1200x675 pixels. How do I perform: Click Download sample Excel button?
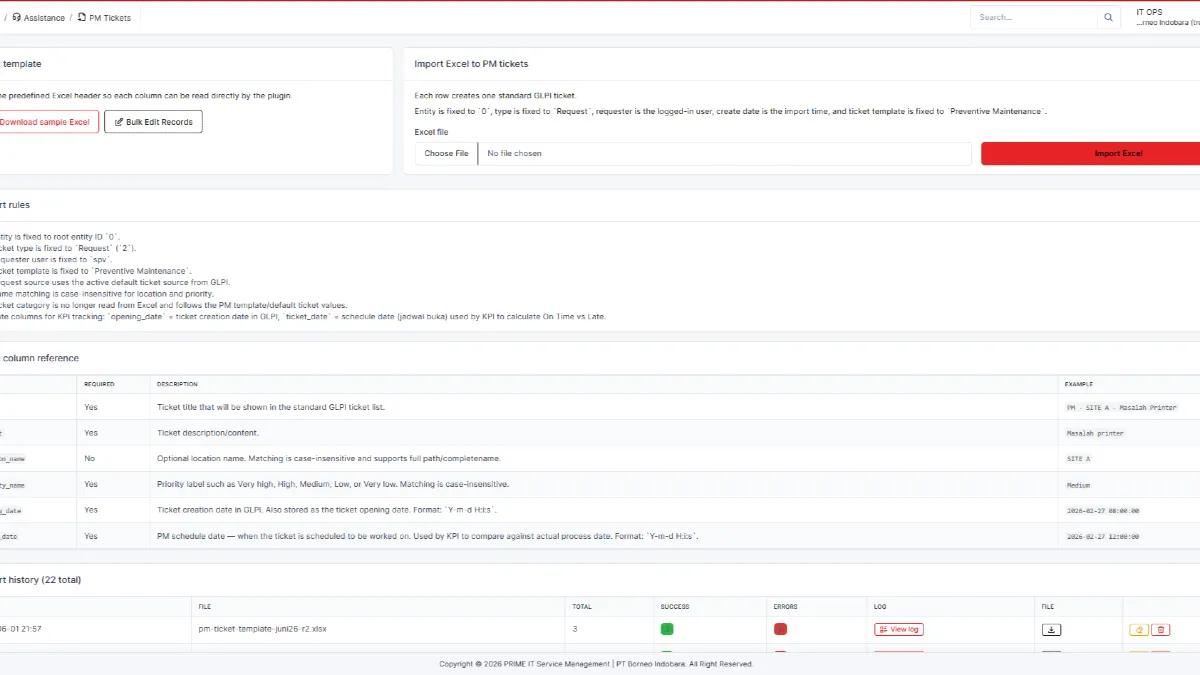pyautogui.click(x=44, y=122)
